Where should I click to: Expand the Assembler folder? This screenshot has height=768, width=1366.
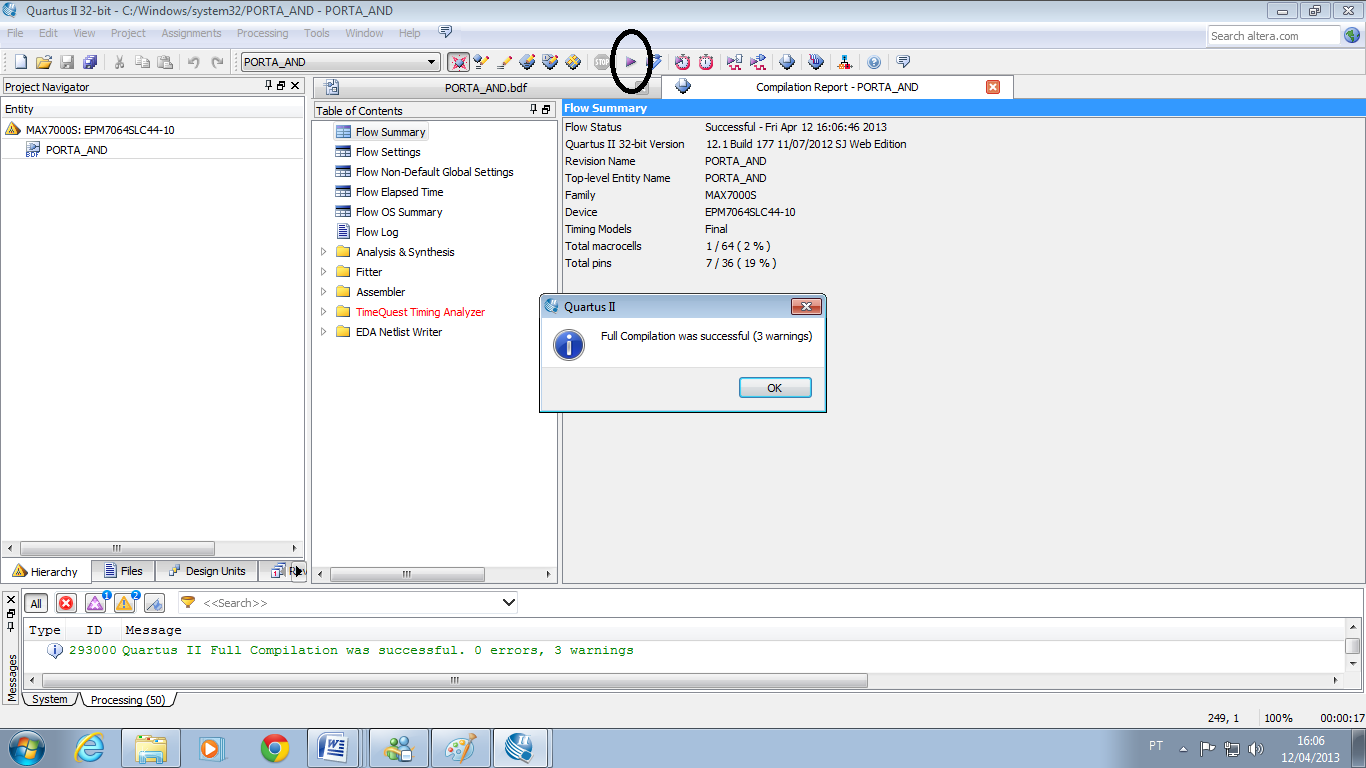click(x=323, y=292)
